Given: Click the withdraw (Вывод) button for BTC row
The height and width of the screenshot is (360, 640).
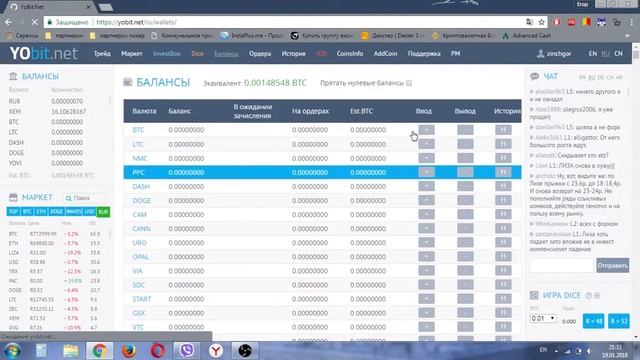Looking at the screenshot, I should pyautogui.click(x=465, y=130).
